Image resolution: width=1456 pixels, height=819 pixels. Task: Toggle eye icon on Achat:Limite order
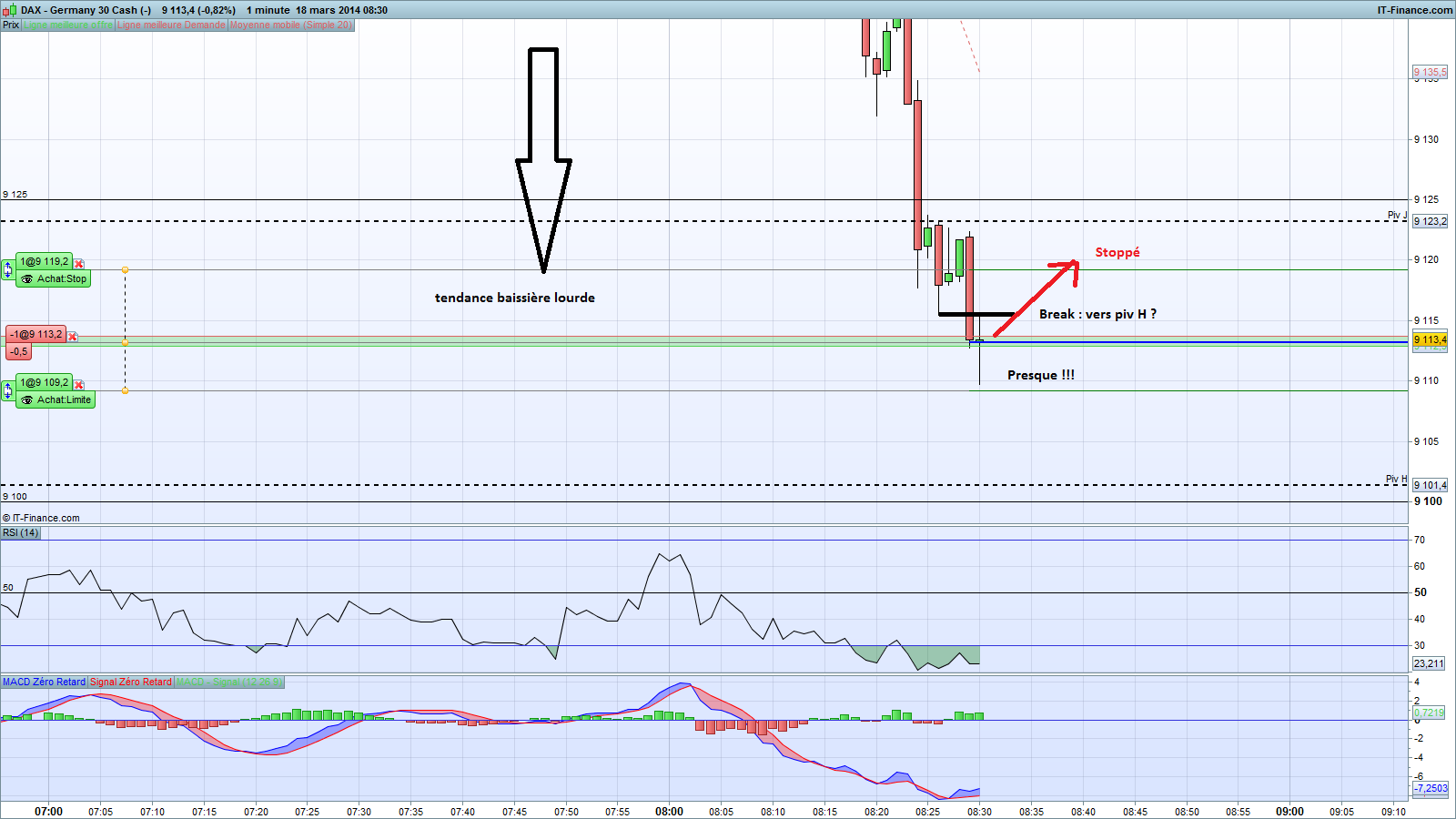tap(27, 400)
